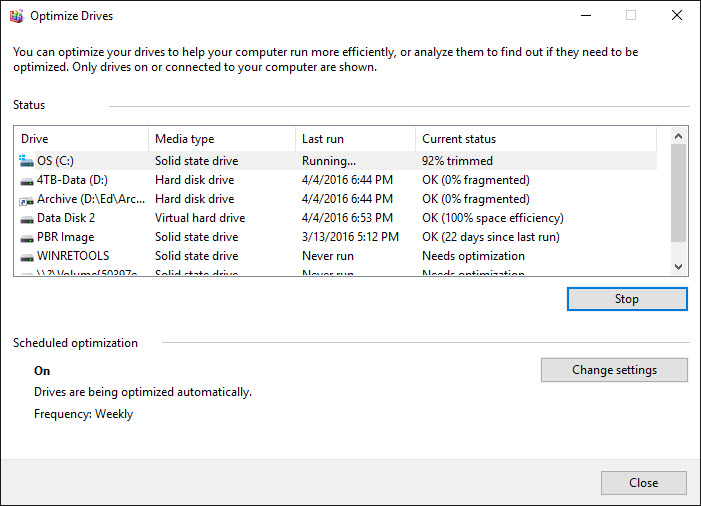Stop the running optimization
This screenshot has height=506, width=701.
tap(627, 299)
